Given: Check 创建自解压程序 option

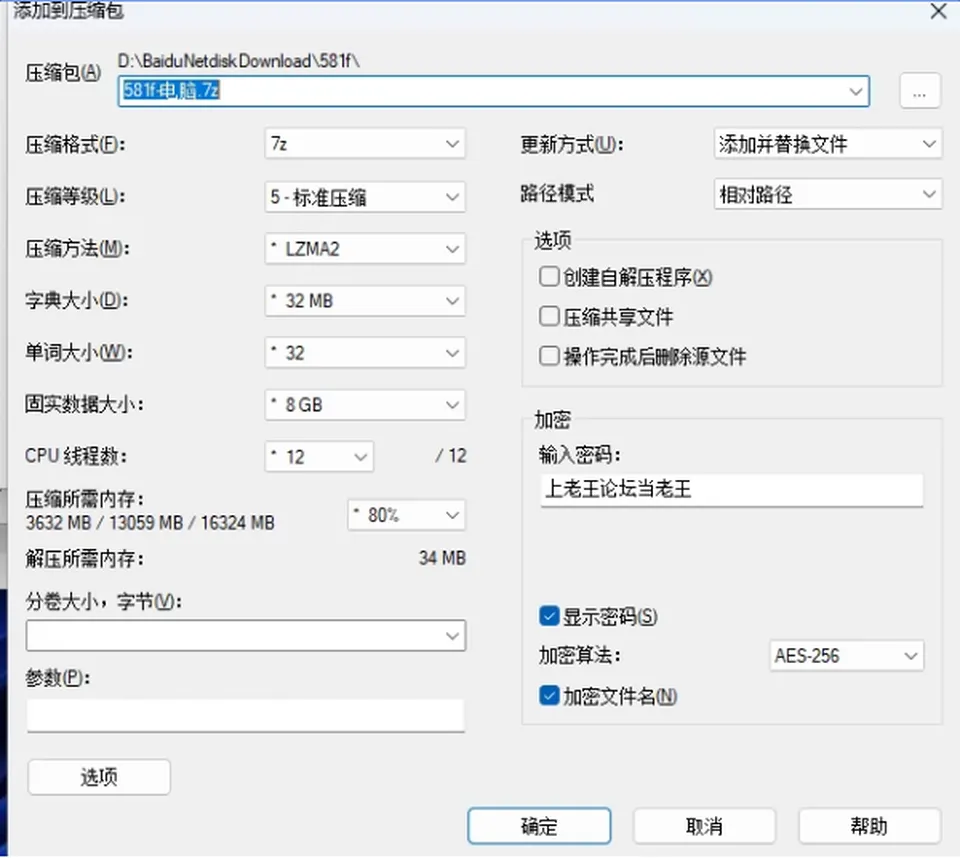Looking at the screenshot, I should 549,277.
